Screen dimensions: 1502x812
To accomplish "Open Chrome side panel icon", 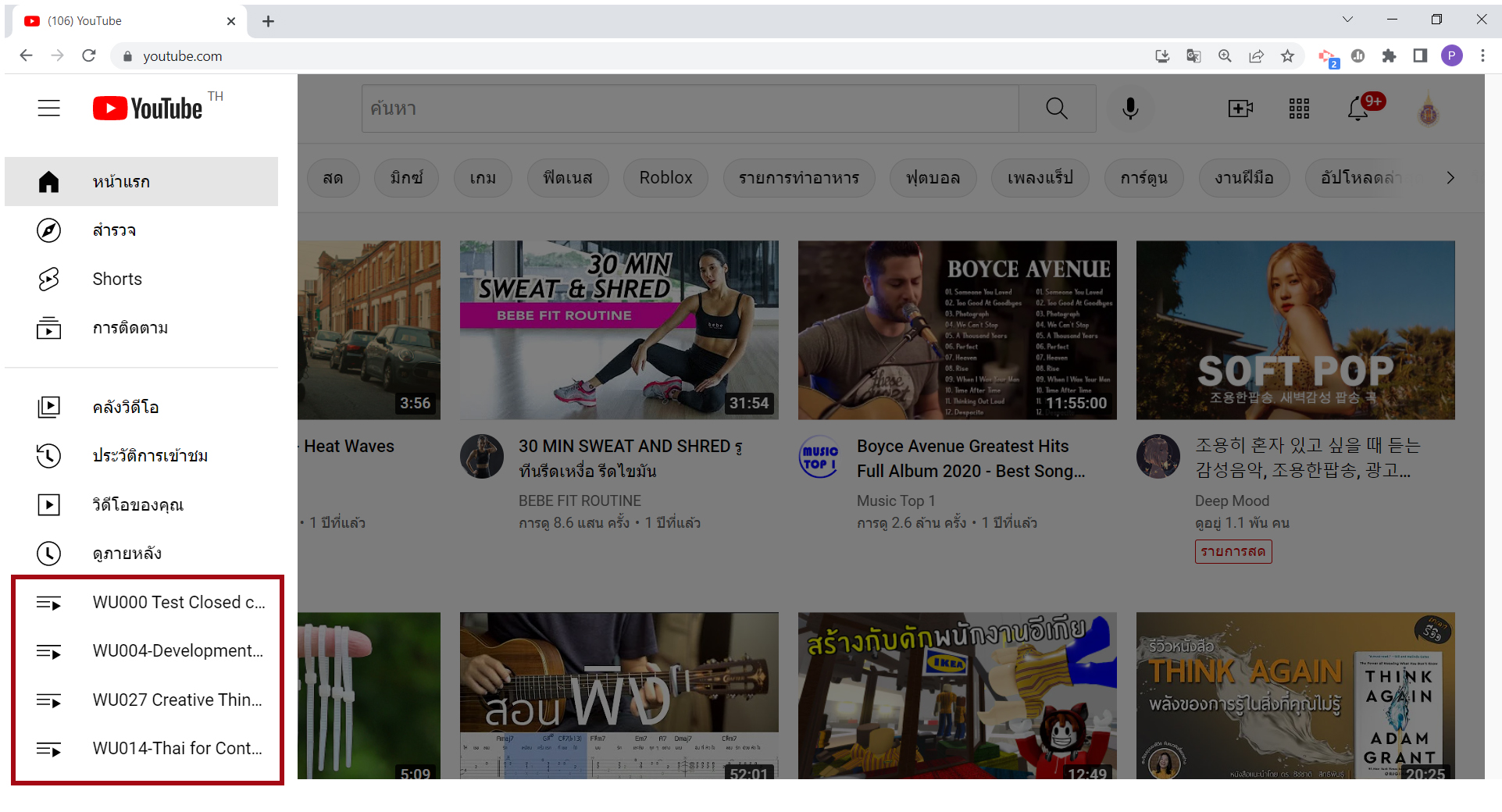I will [x=1420, y=55].
